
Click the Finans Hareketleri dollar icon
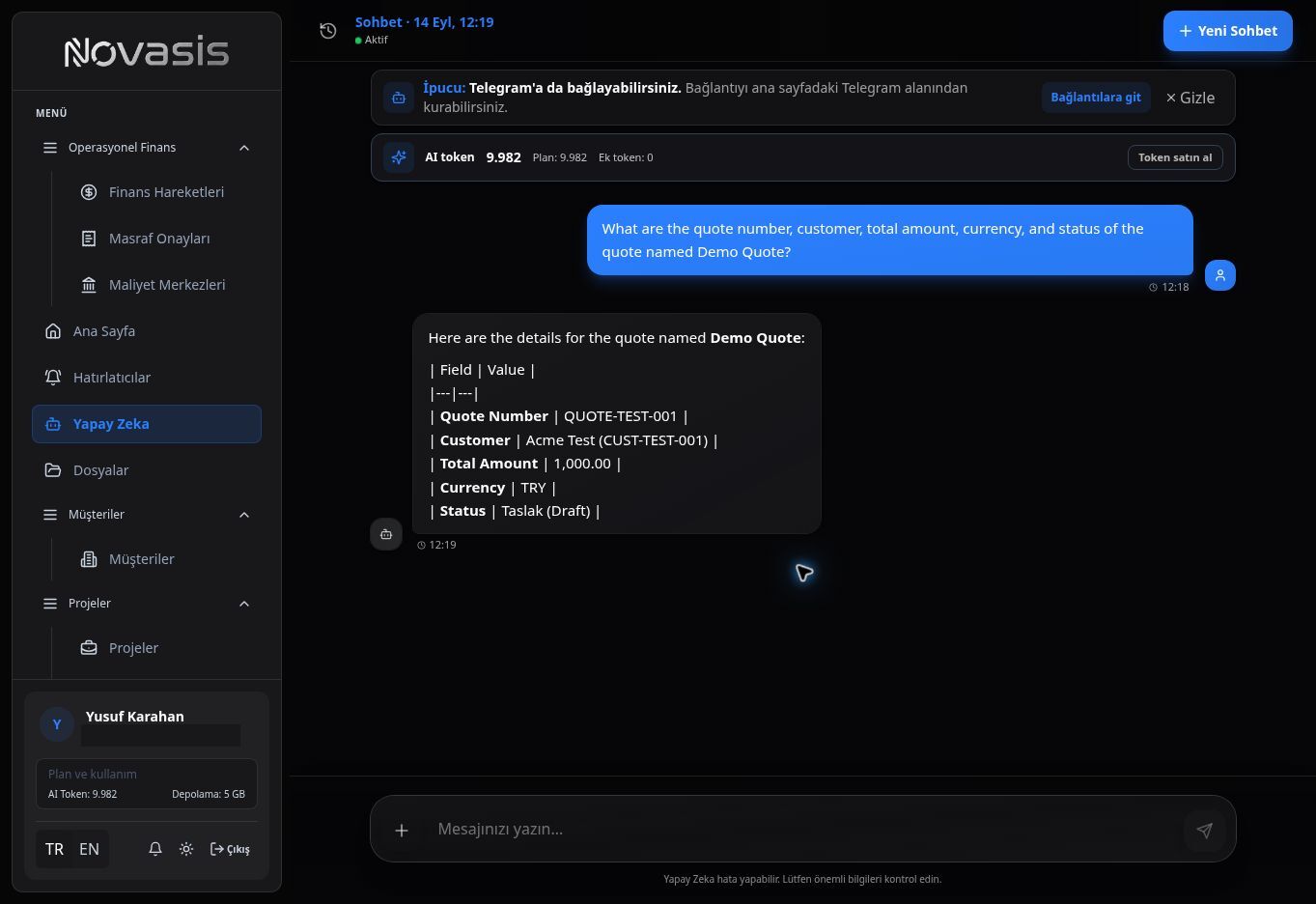[89, 192]
